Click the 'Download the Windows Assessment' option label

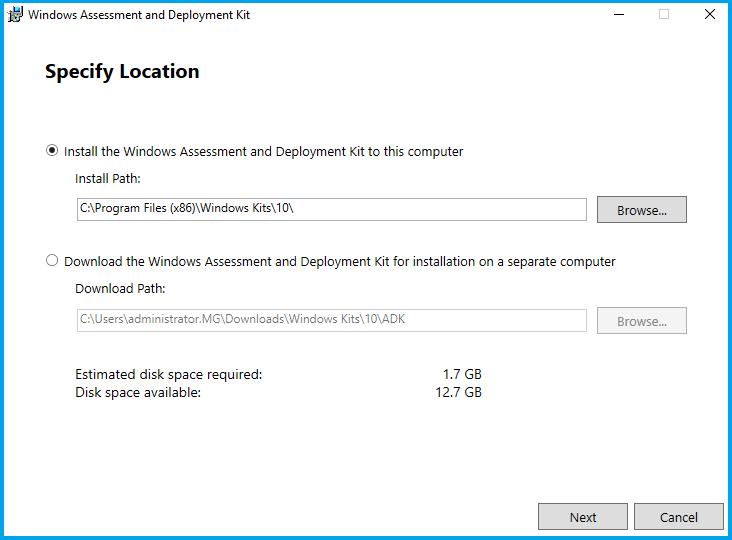339,262
